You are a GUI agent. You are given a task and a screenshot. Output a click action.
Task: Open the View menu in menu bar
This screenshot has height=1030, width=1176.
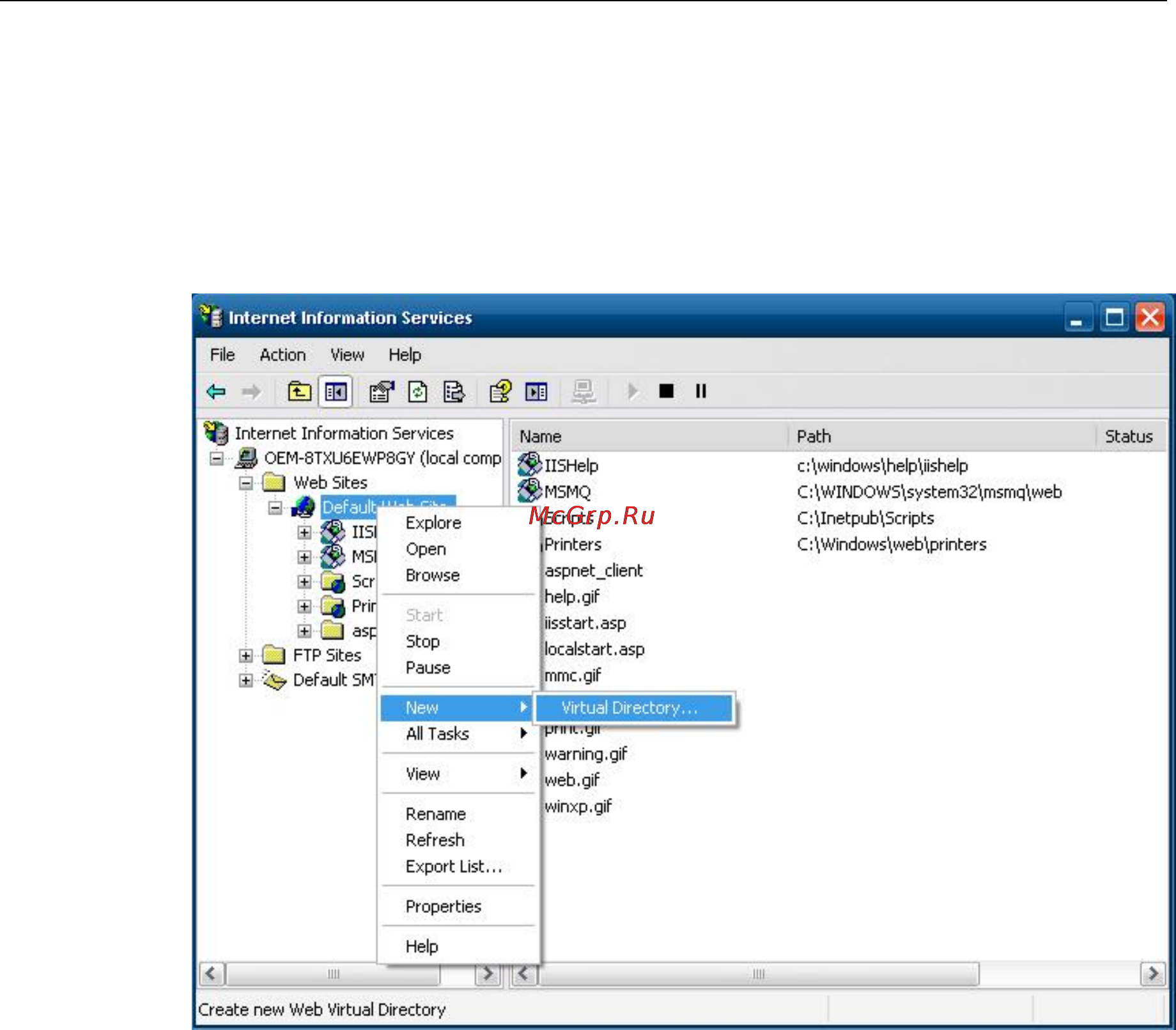coord(347,355)
